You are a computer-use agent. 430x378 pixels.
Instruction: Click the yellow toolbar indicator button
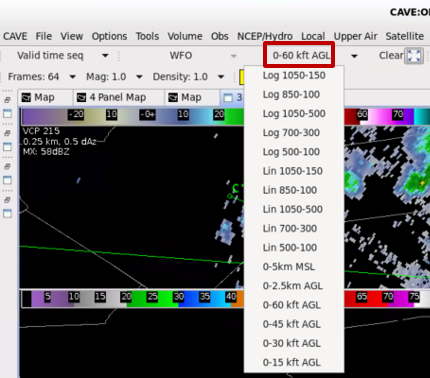point(242,77)
